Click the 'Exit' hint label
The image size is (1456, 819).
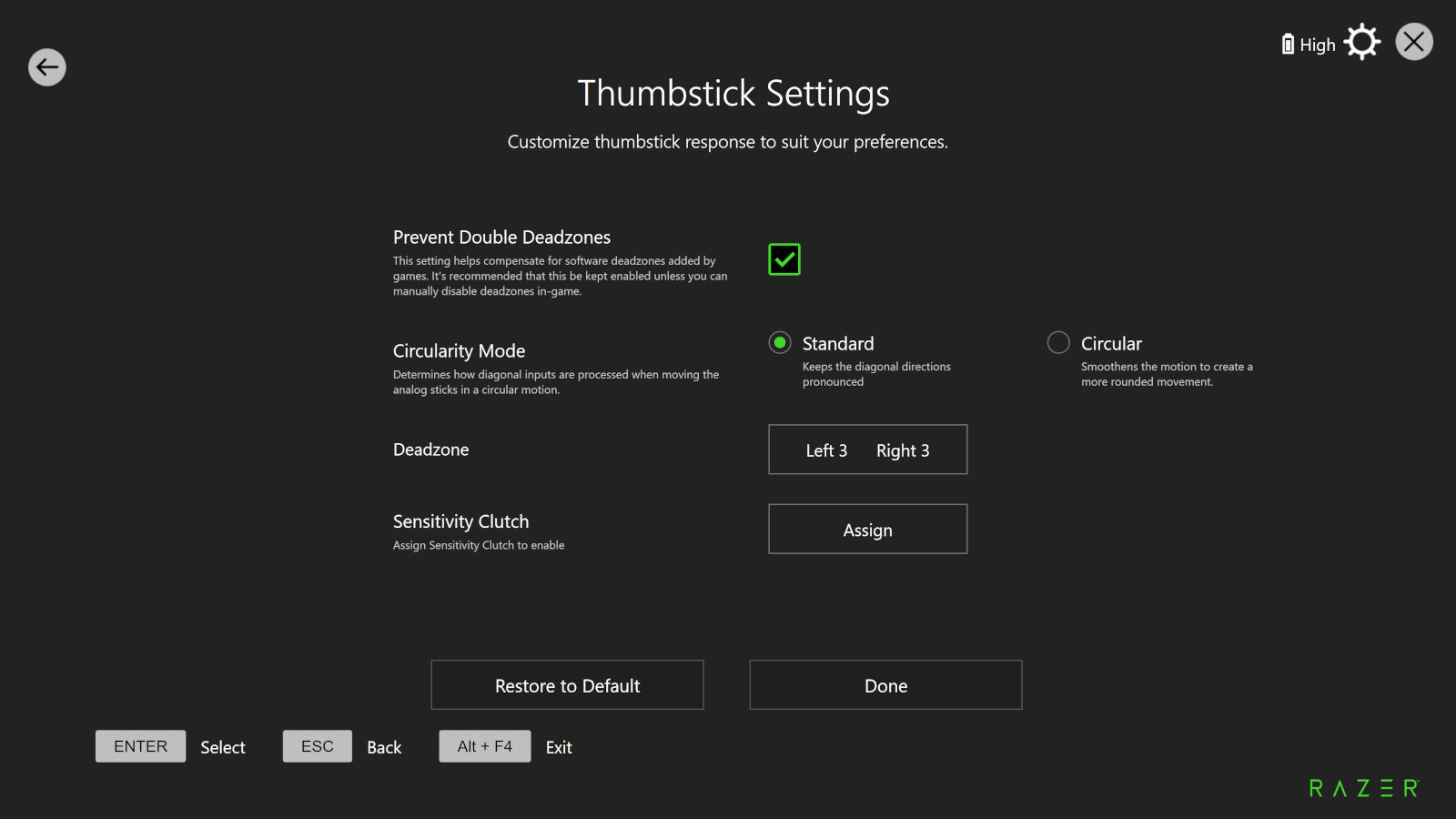point(559,747)
